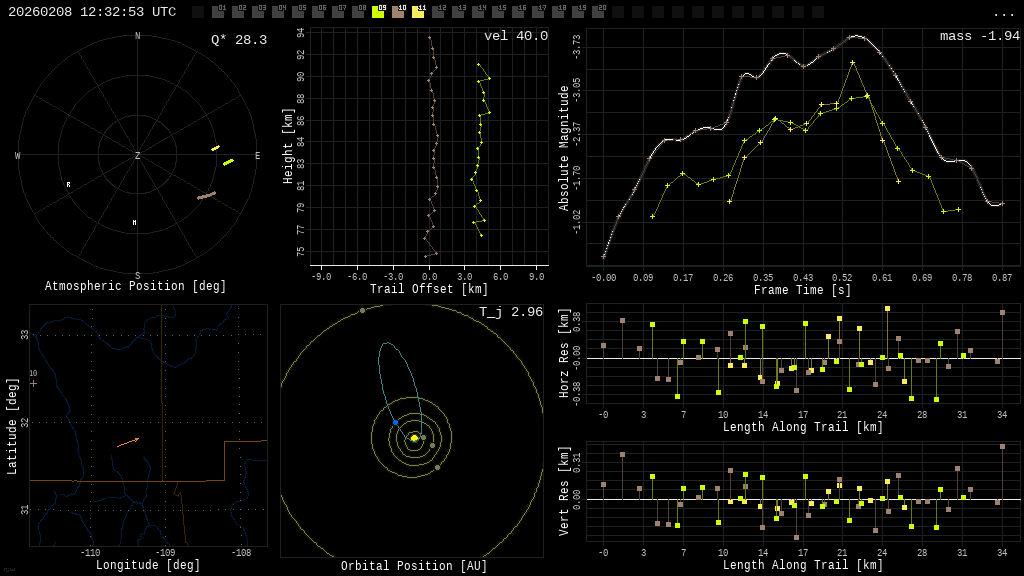Click the vel 40.0 velocity label
Screen dimensions: 1024x576
pos(515,36)
